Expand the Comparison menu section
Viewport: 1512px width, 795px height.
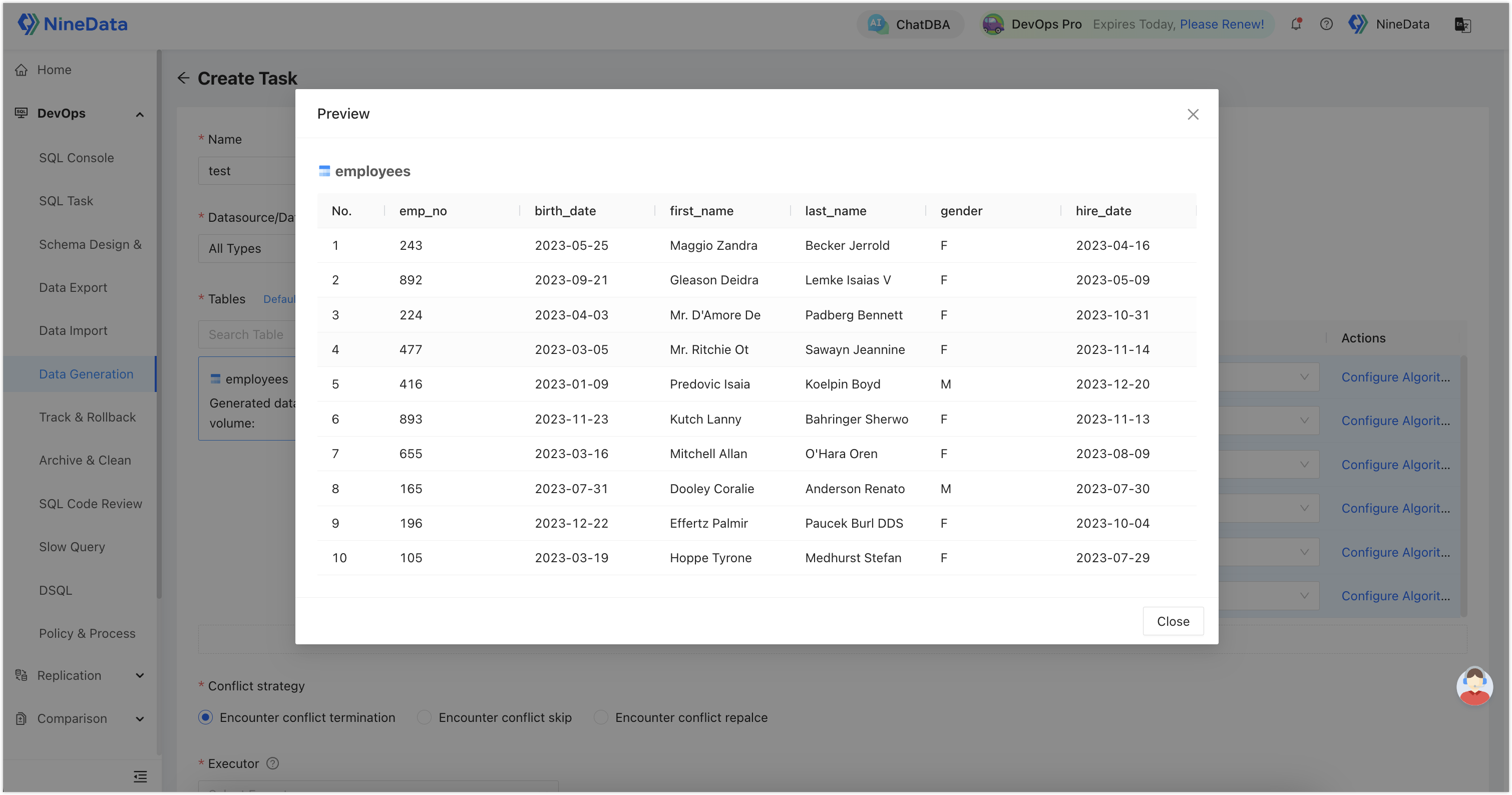coord(140,719)
